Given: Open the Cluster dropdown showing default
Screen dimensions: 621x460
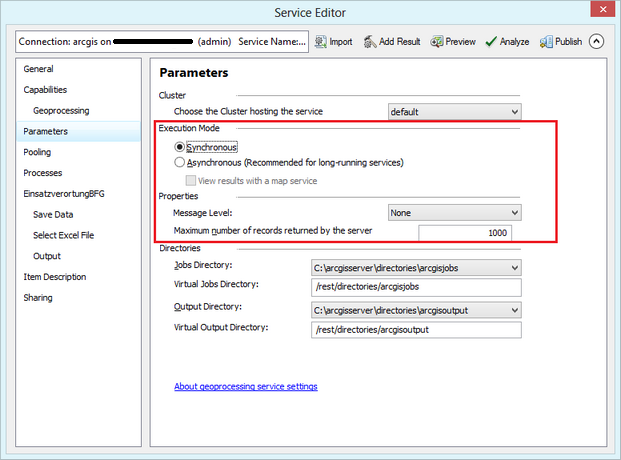Looking at the screenshot, I should (x=455, y=112).
